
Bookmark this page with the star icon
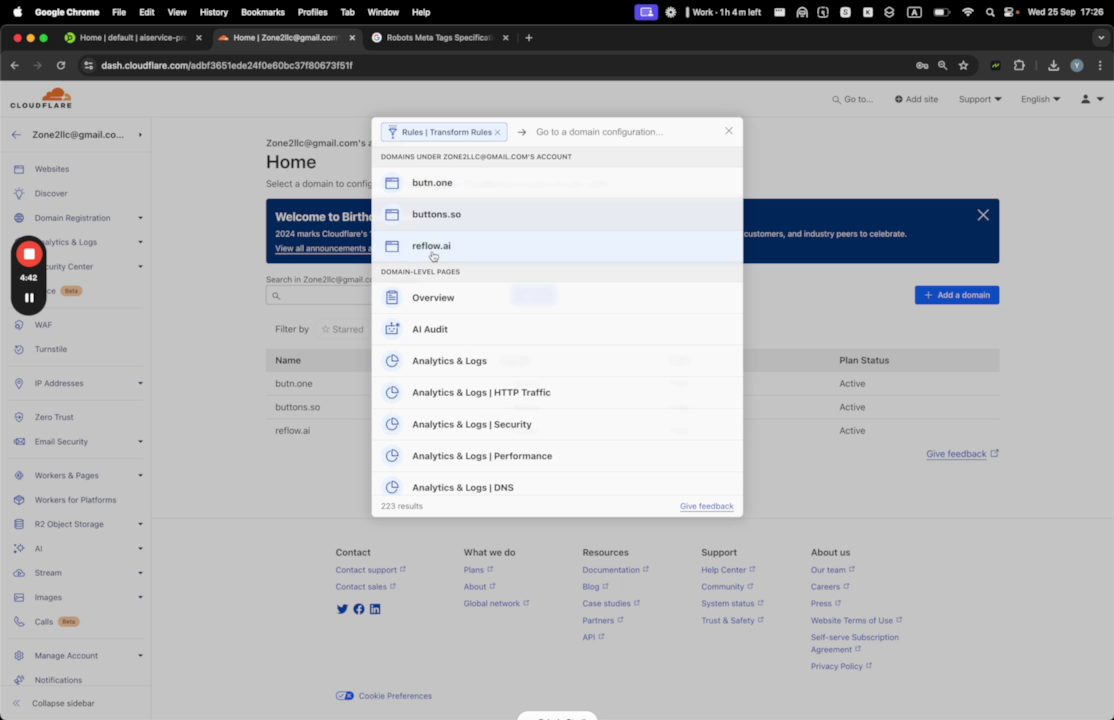coord(963,65)
